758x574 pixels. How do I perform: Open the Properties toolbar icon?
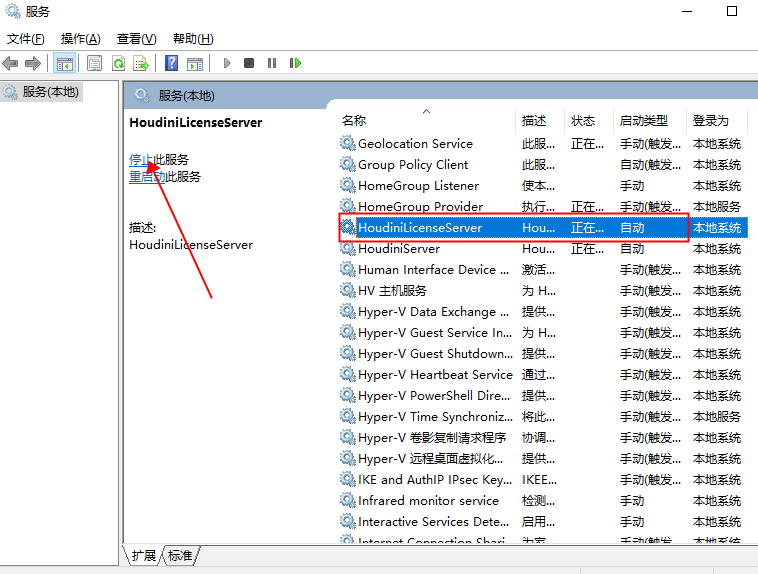[94, 63]
